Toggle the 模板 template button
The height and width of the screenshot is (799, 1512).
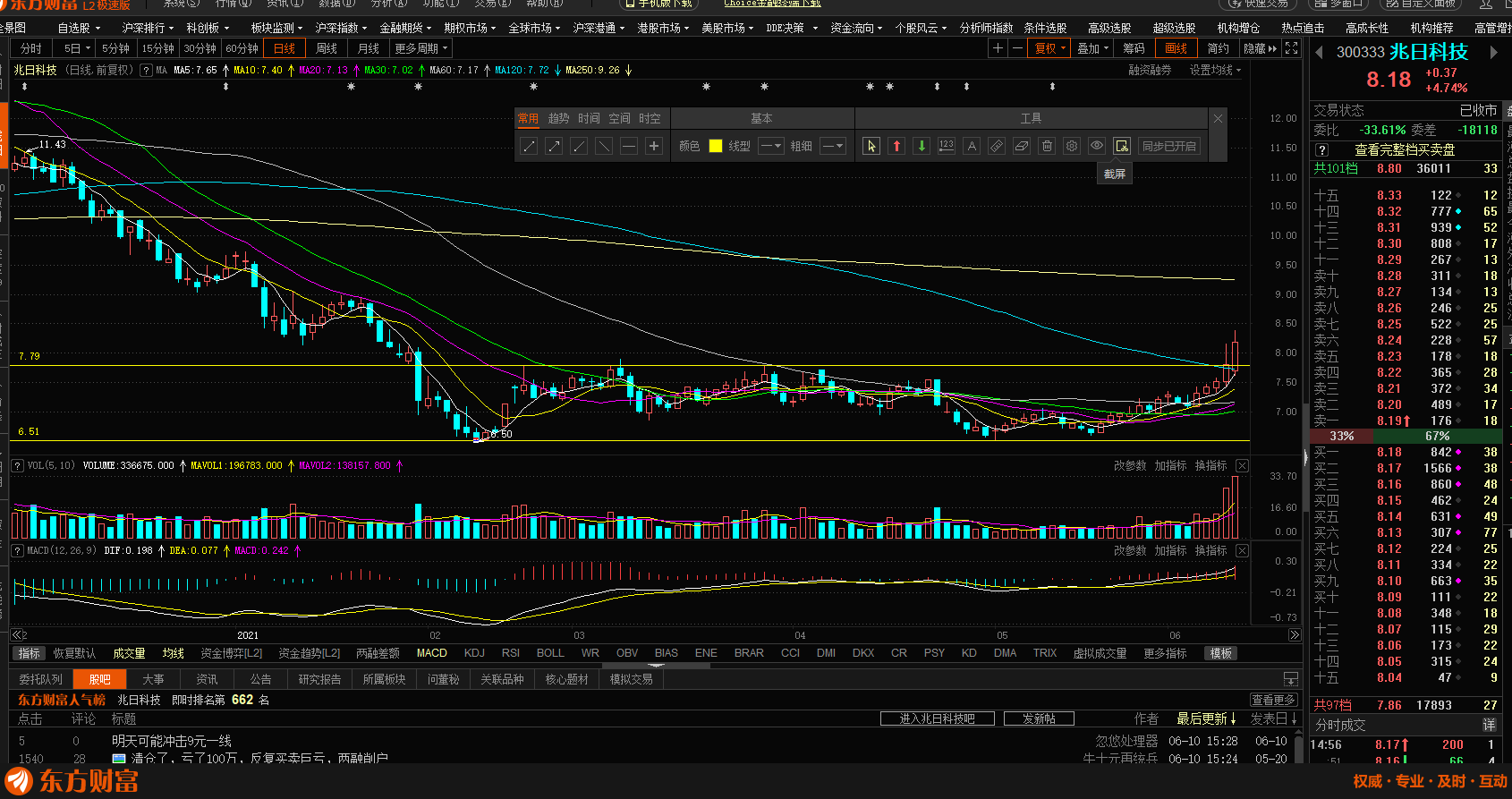tap(1221, 653)
